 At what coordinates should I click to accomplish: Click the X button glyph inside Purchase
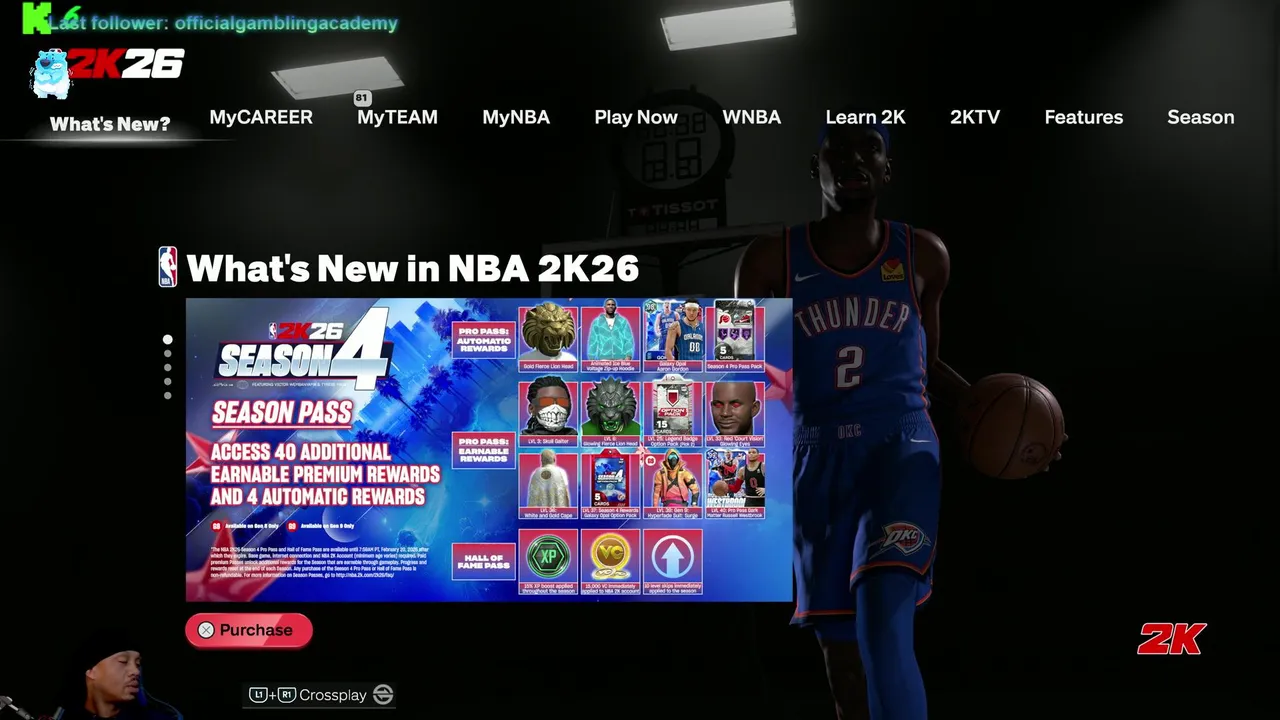point(206,630)
